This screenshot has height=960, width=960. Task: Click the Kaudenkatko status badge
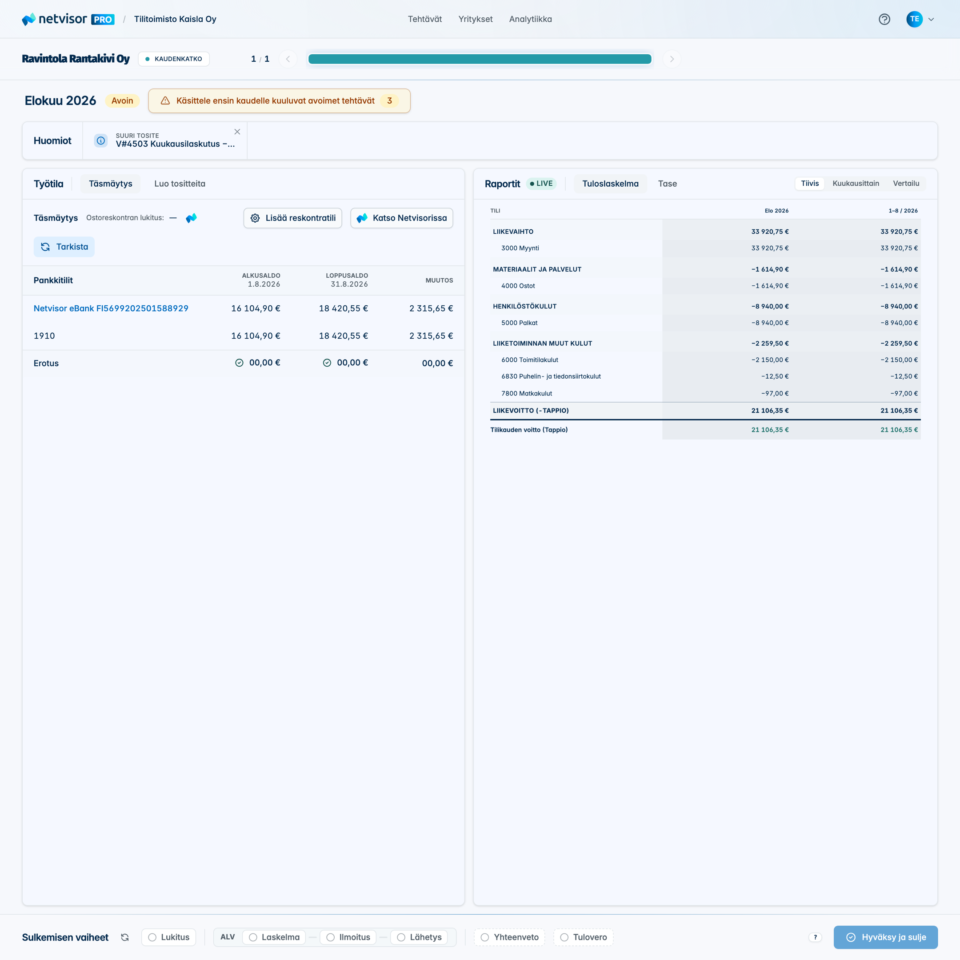174,59
